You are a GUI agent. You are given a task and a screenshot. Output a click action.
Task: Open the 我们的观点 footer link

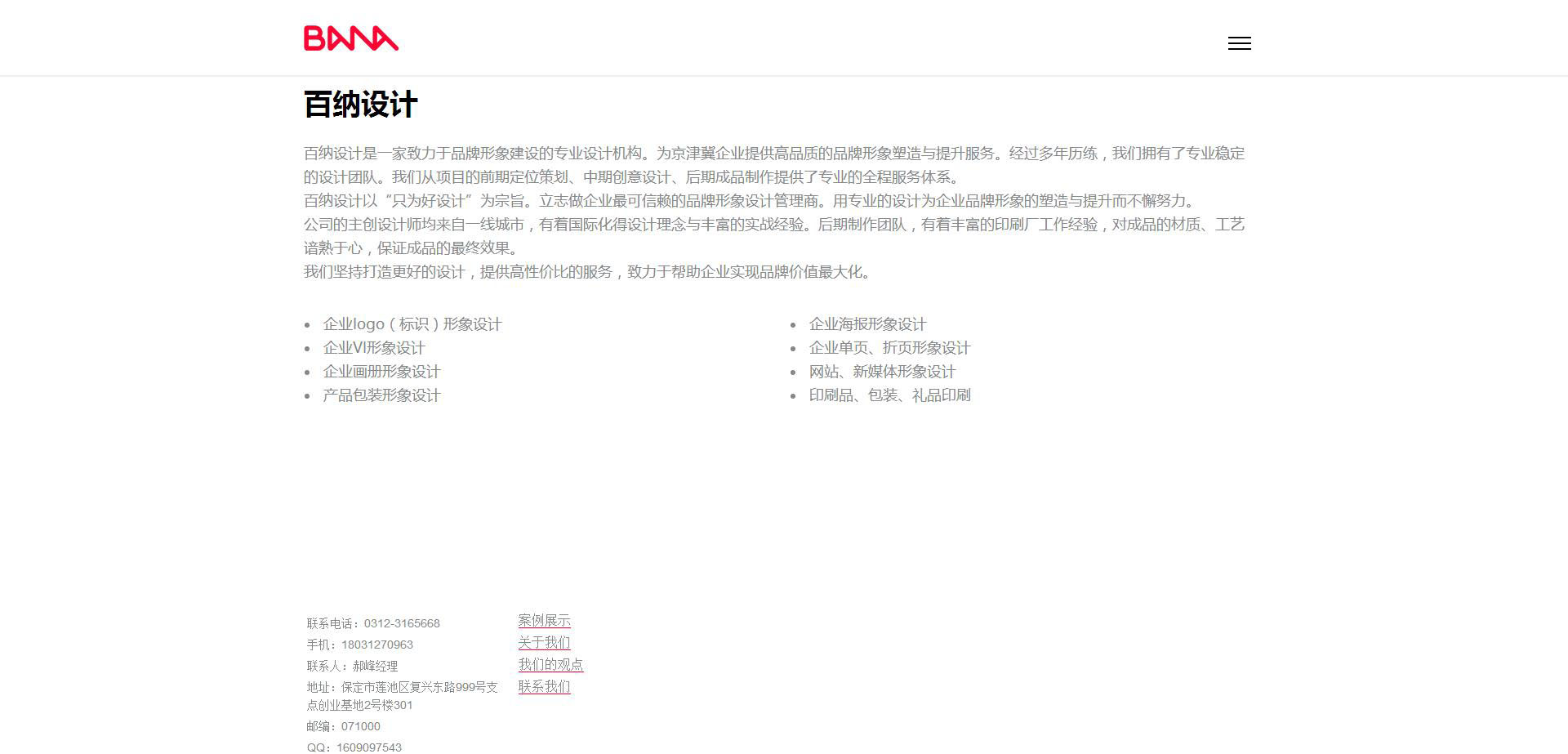point(550,665)
